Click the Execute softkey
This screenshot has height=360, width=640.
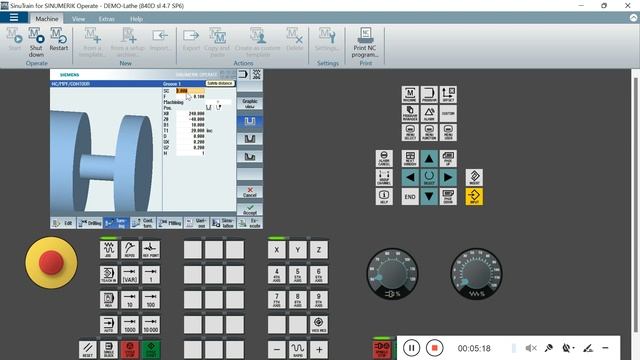point(250,223)
